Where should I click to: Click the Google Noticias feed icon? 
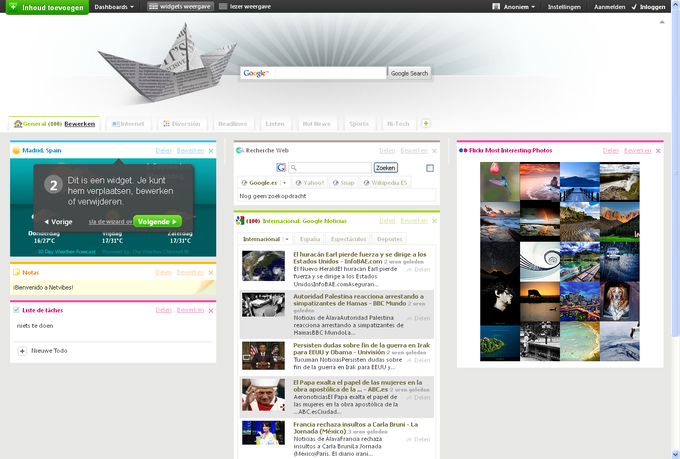240,221
